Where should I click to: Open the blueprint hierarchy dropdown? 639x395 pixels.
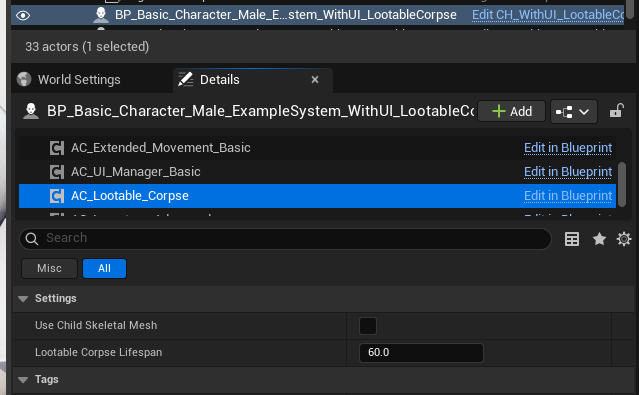[573, 112]
